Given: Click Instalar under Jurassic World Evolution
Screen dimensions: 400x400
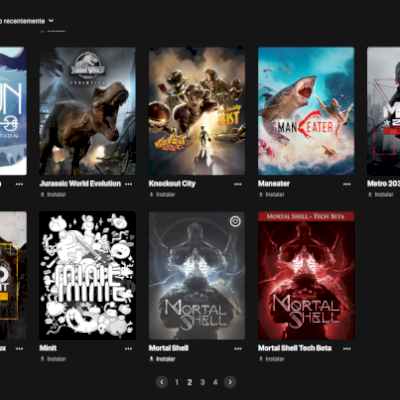Looking at the screenshot, I should [x=53, y=194].
